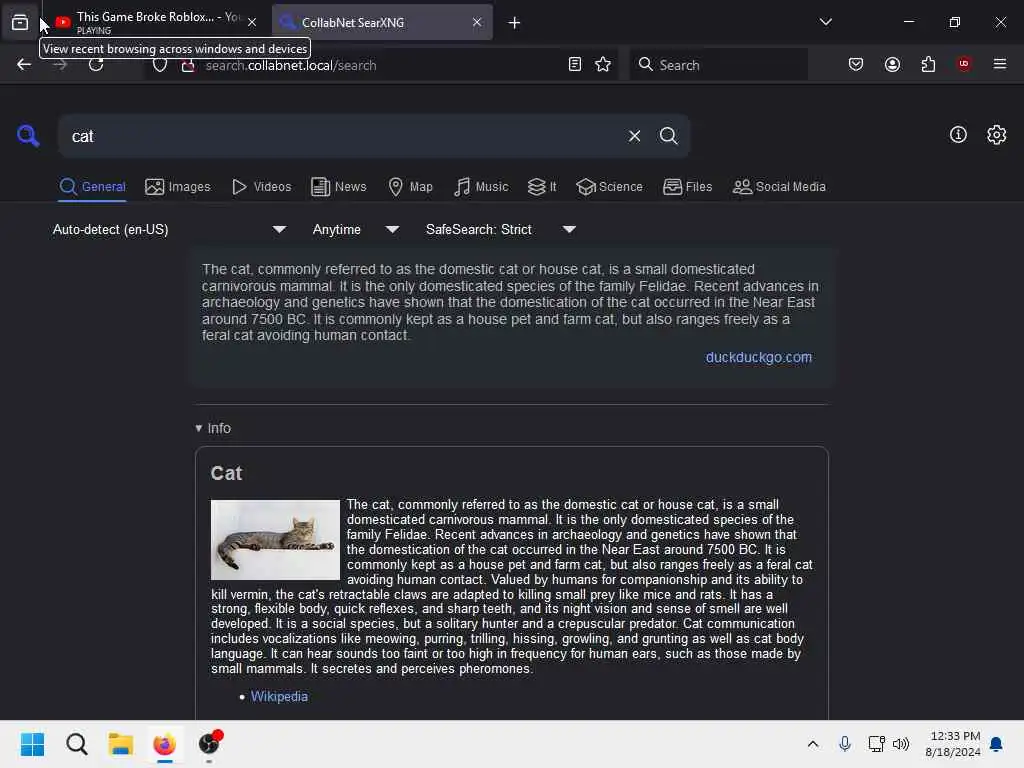Open Anytime time range dropdown
The height and width of the screenshot is (768, 1024).
355,229
